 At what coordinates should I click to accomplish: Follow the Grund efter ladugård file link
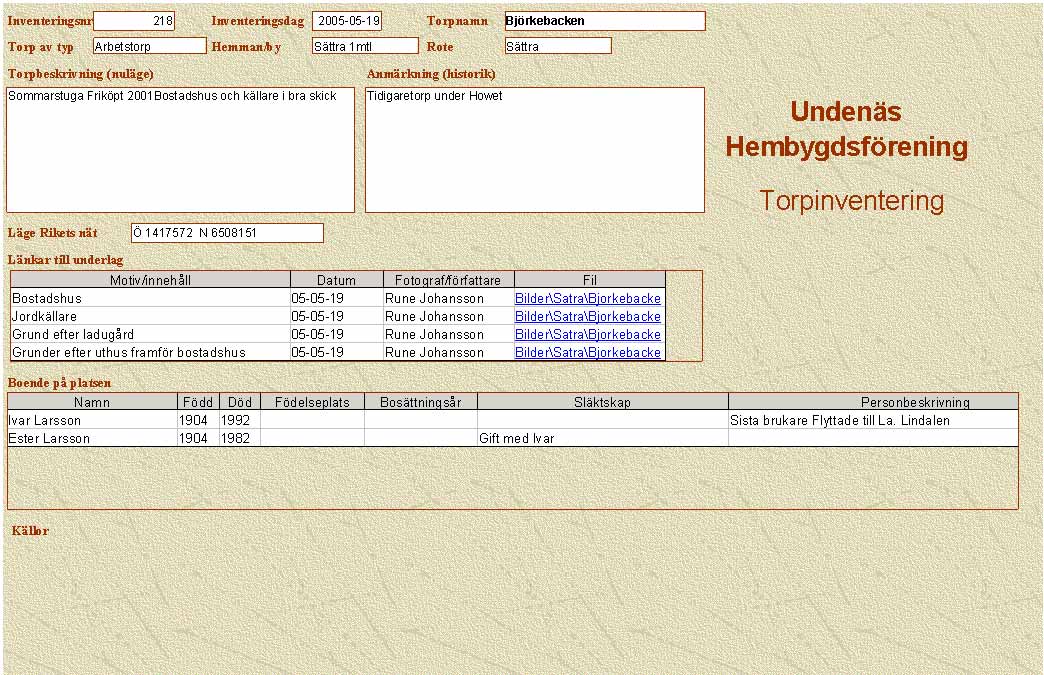click(587, 335)
